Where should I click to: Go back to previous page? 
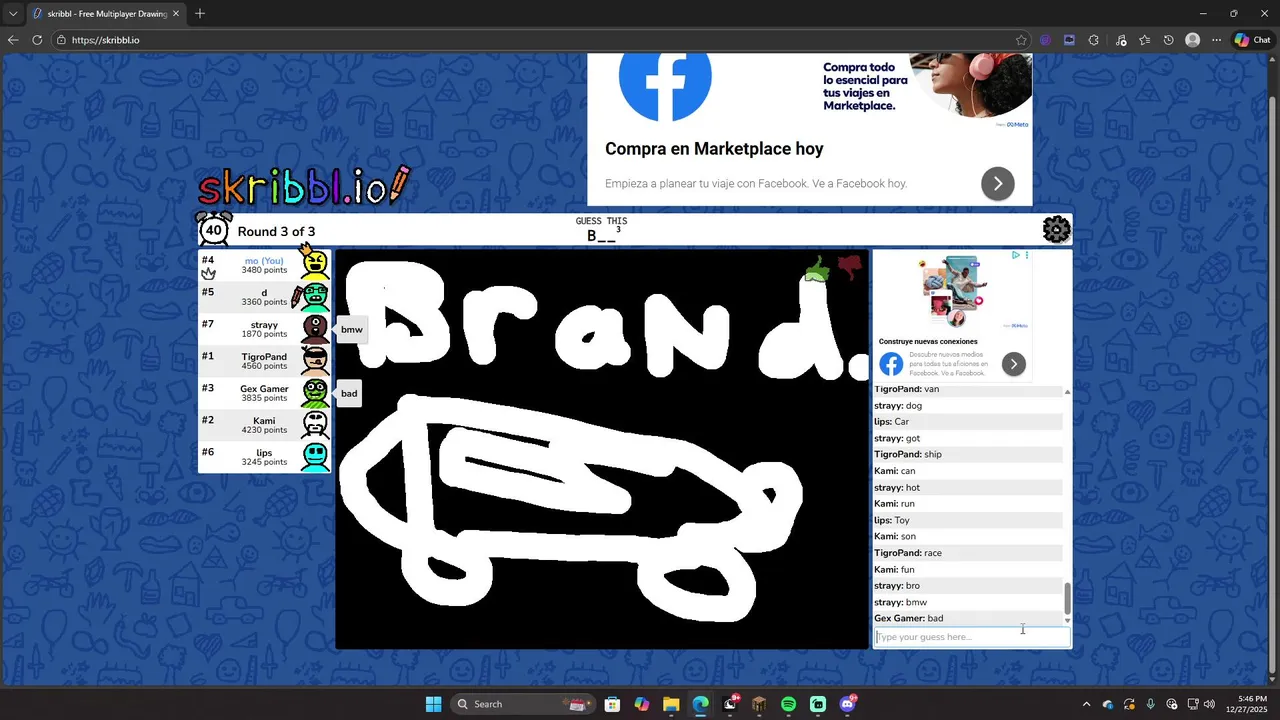(x=13, y=40)
